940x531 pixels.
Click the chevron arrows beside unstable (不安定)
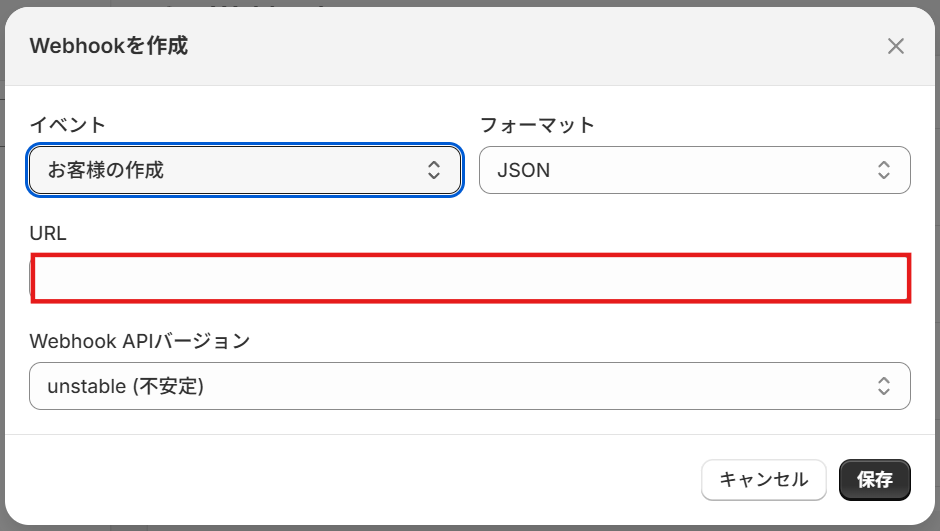click(x=884, y=386)
